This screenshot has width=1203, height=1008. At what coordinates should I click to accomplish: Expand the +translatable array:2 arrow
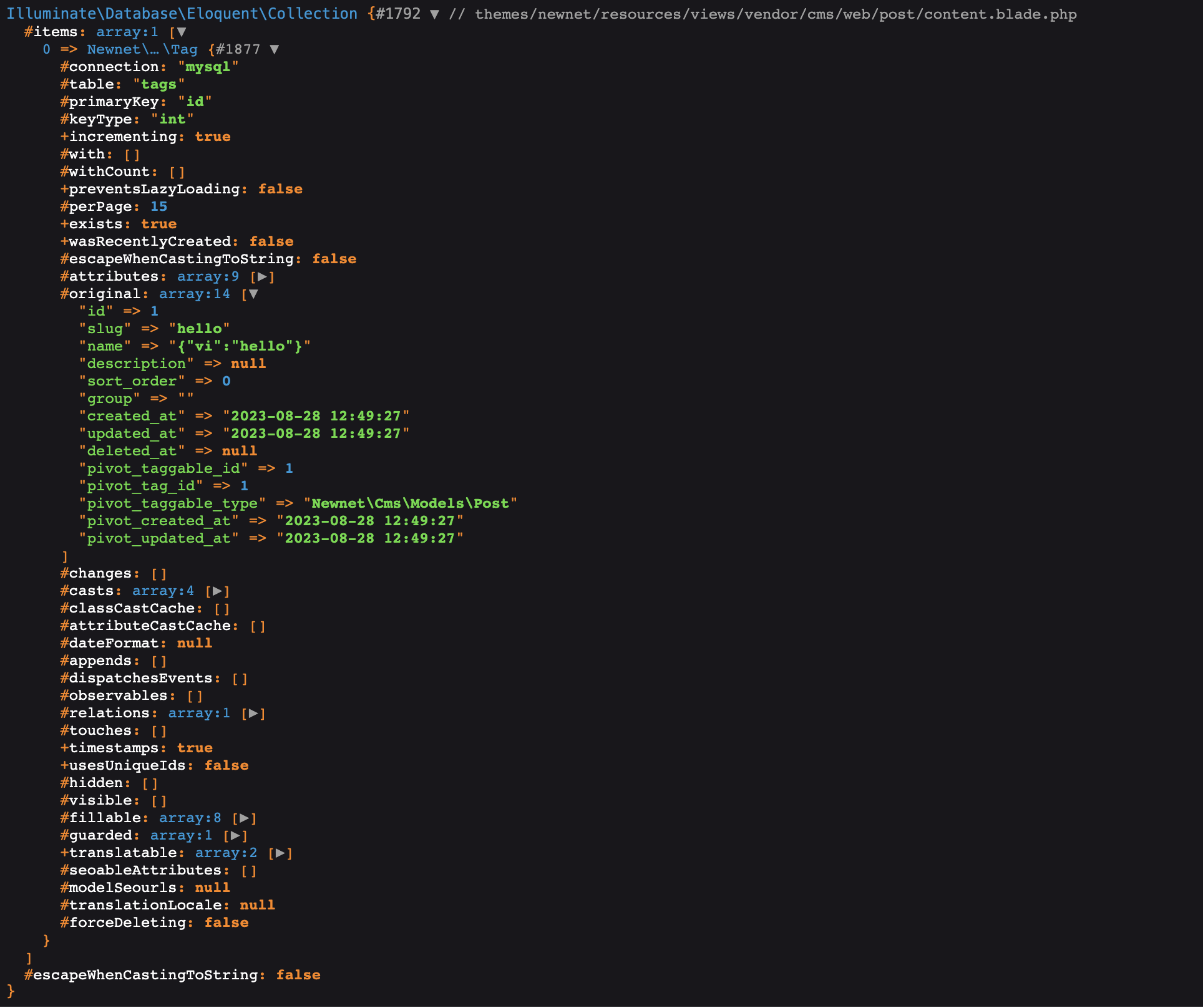[x=280, y=853]
